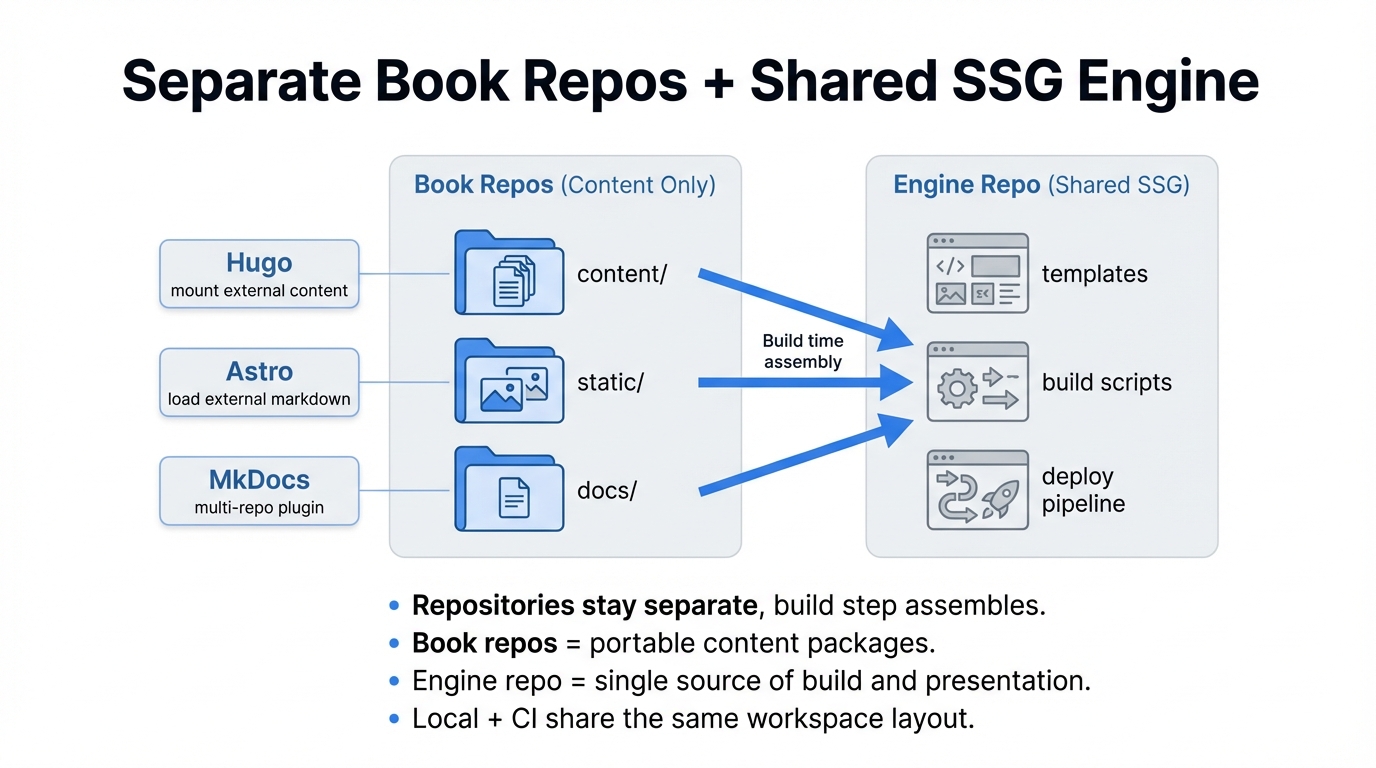Click the Book Repos panel heading
Image resolution: width=1376 pixels, height=768 pixels.
click(x=564, y=185)
